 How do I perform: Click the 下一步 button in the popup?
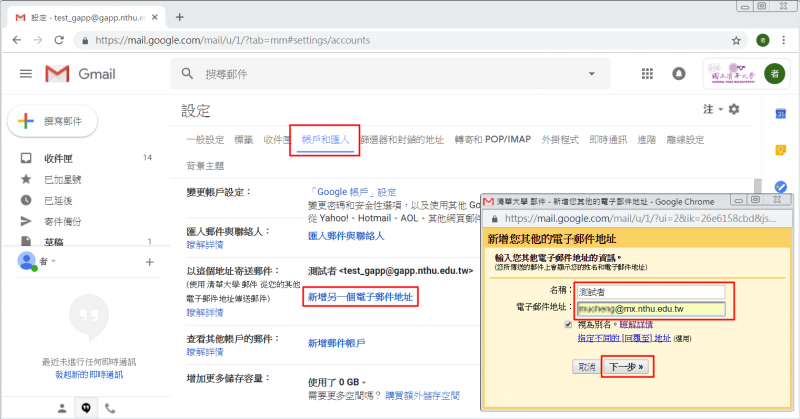pos(628,367)
